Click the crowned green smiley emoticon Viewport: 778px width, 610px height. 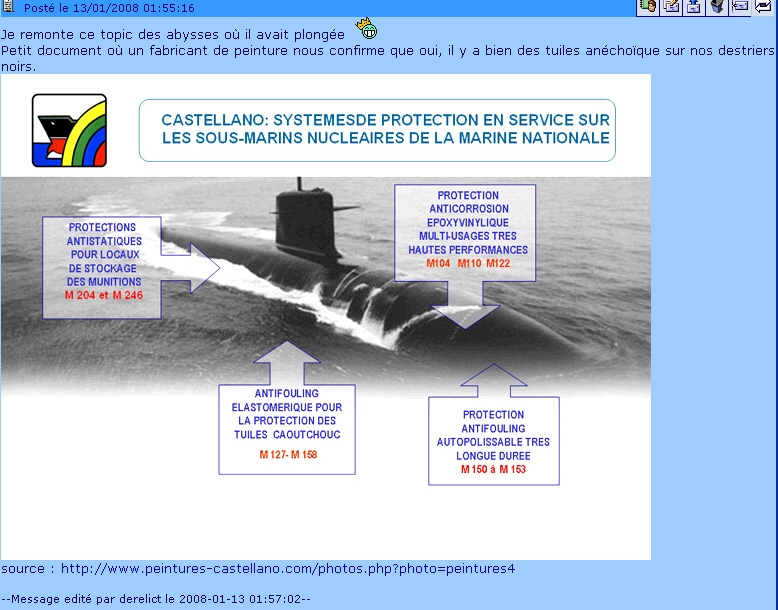tap(367, 31)
